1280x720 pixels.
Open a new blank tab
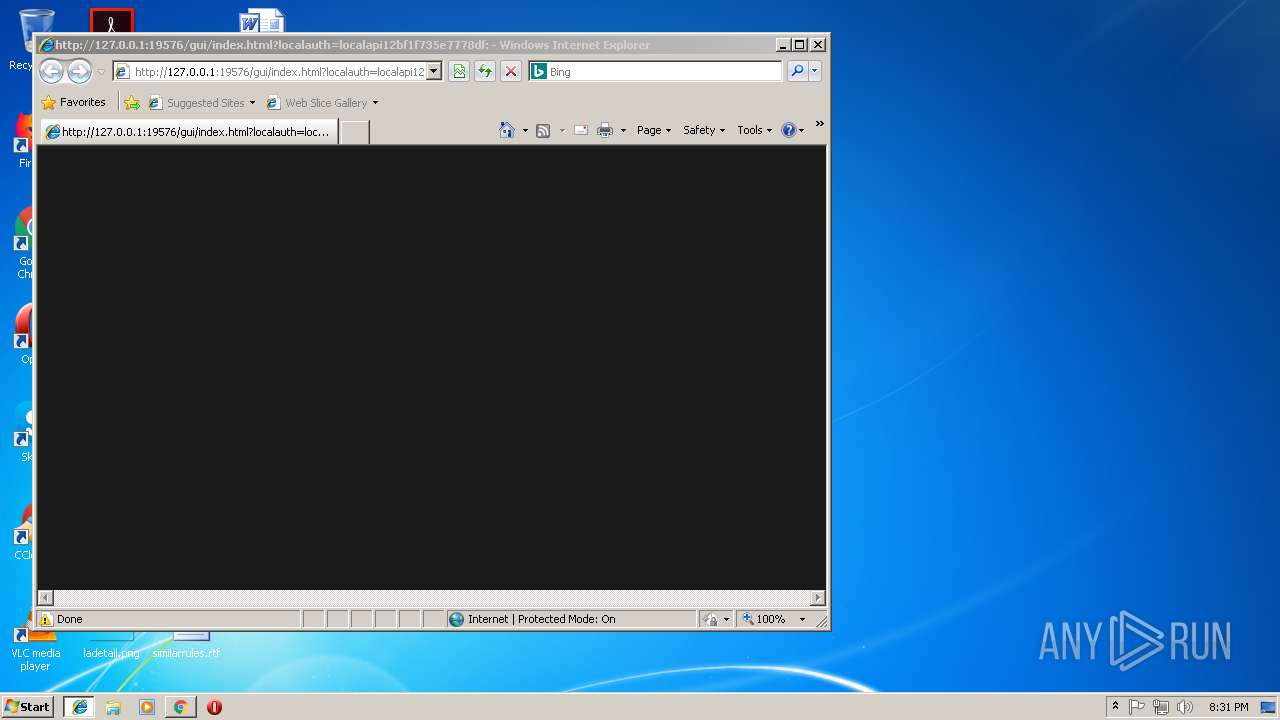[x=354, y=132]
